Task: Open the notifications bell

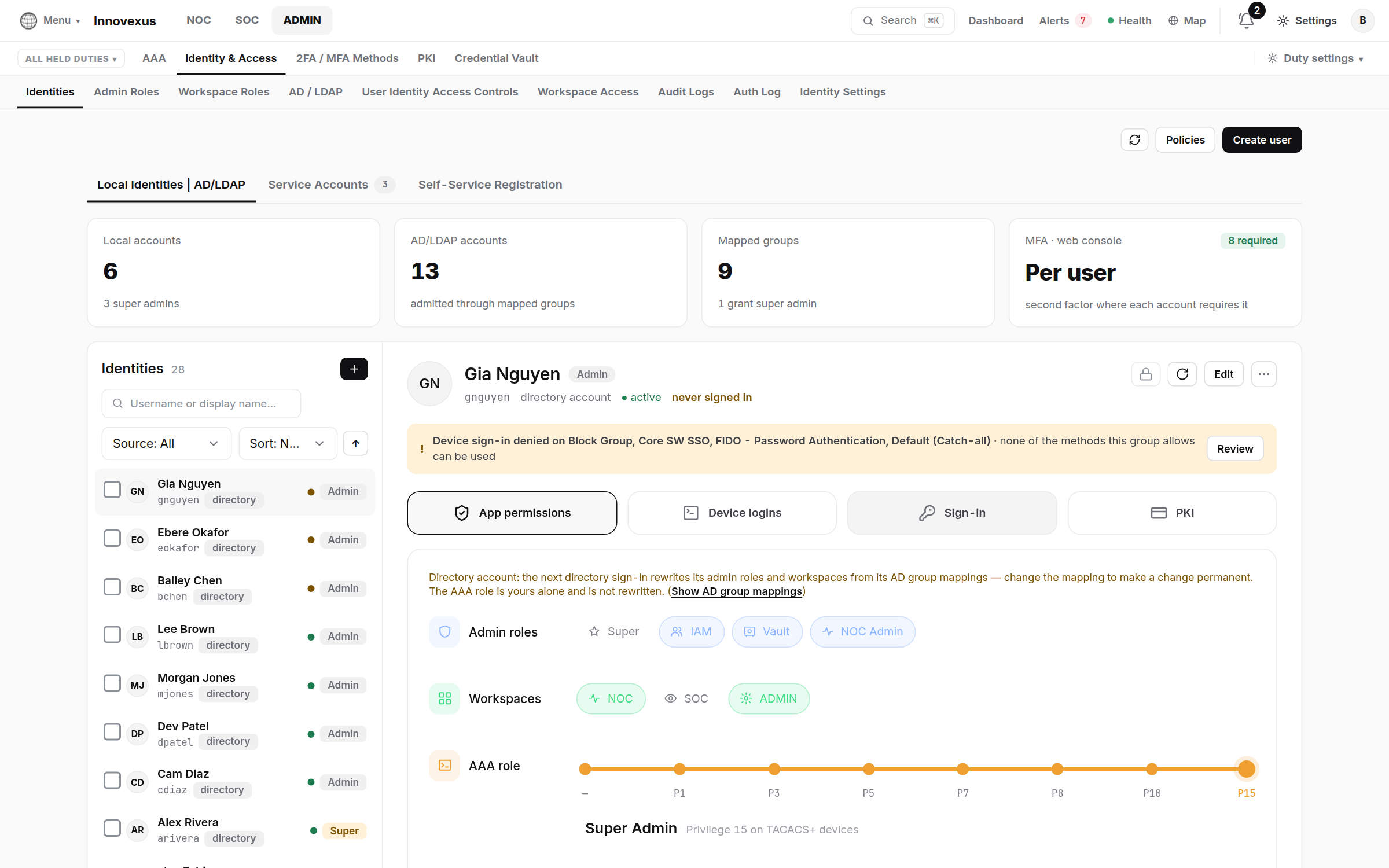Action: tap(1246, 21)
